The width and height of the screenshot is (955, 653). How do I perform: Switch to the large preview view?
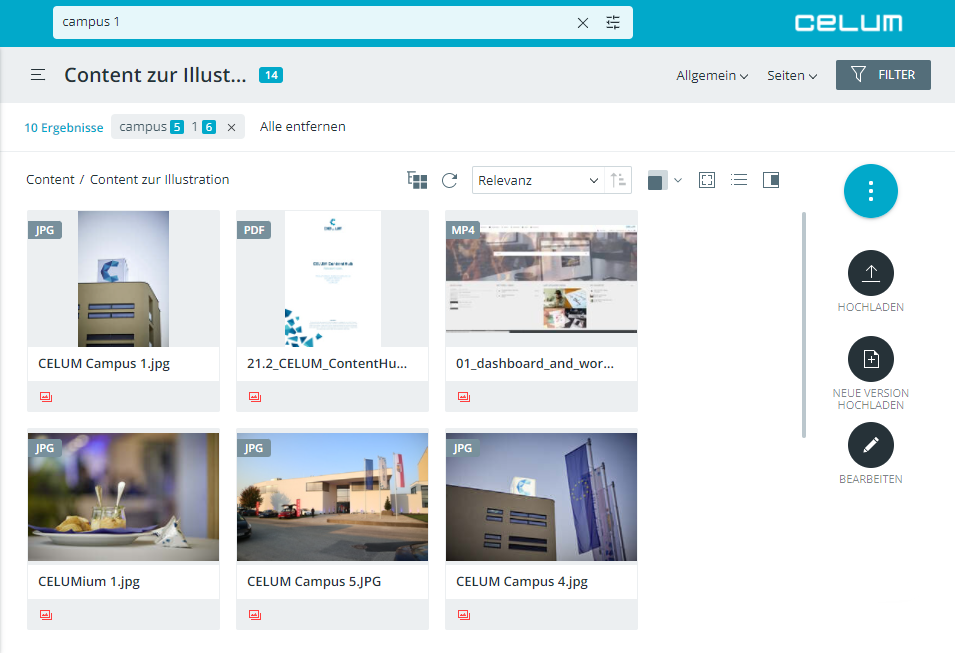[707, 180]
